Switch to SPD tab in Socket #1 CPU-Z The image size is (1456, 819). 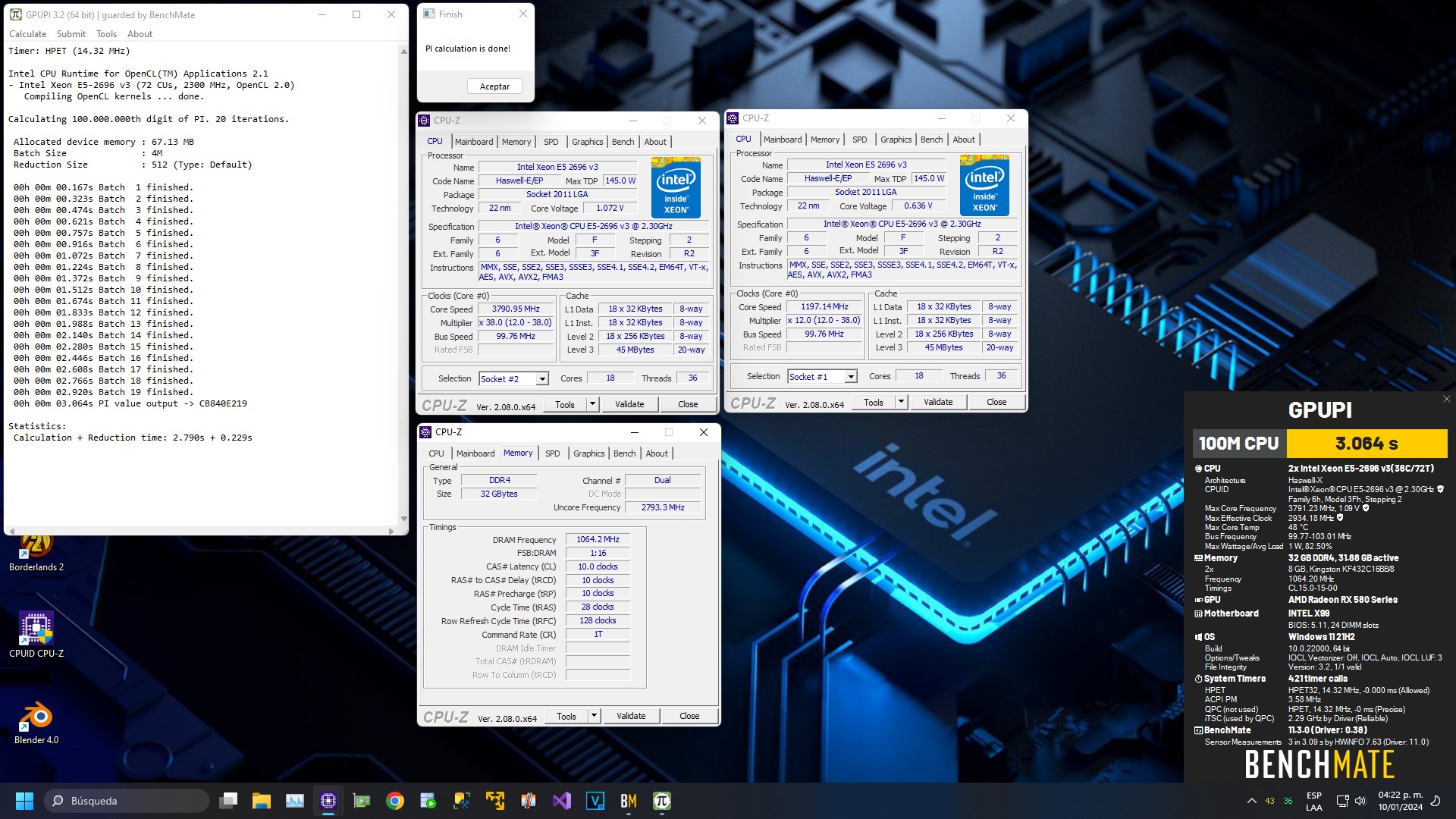(859, 140)
